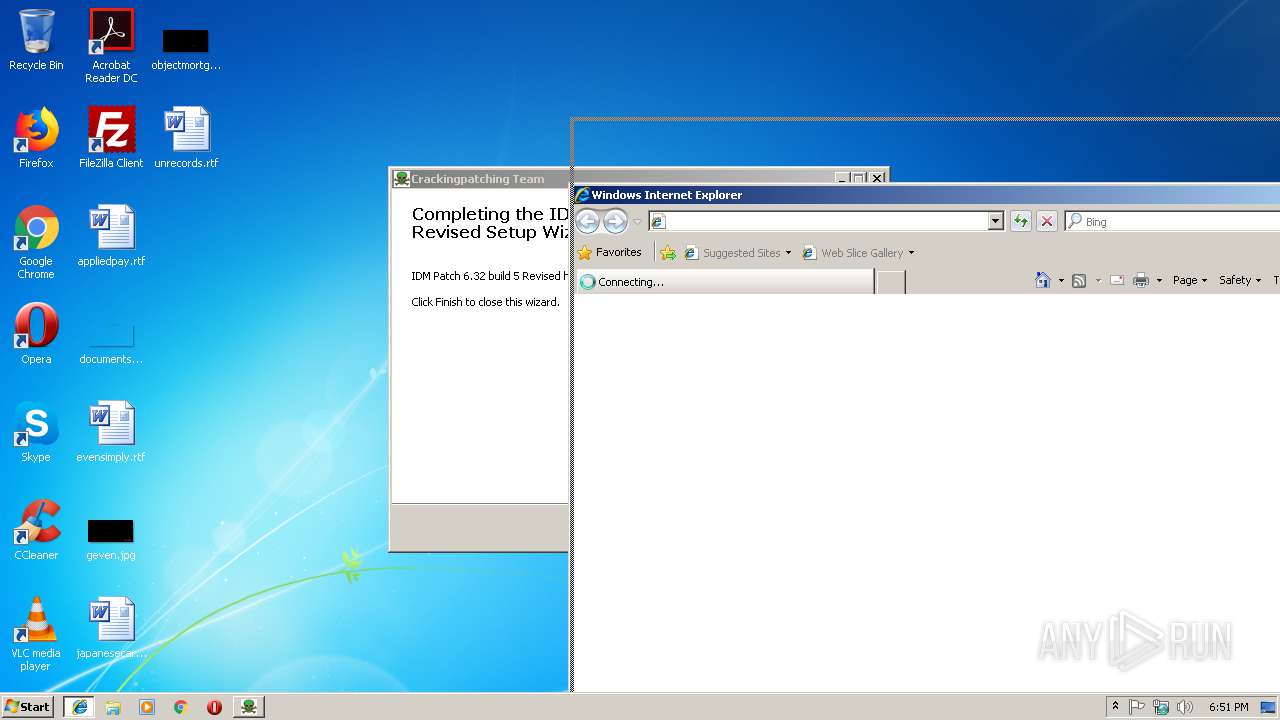Viewport: 1280px width, 720px height.
Task: Show hidden system tray icons
Action: tap(1115, 707)
